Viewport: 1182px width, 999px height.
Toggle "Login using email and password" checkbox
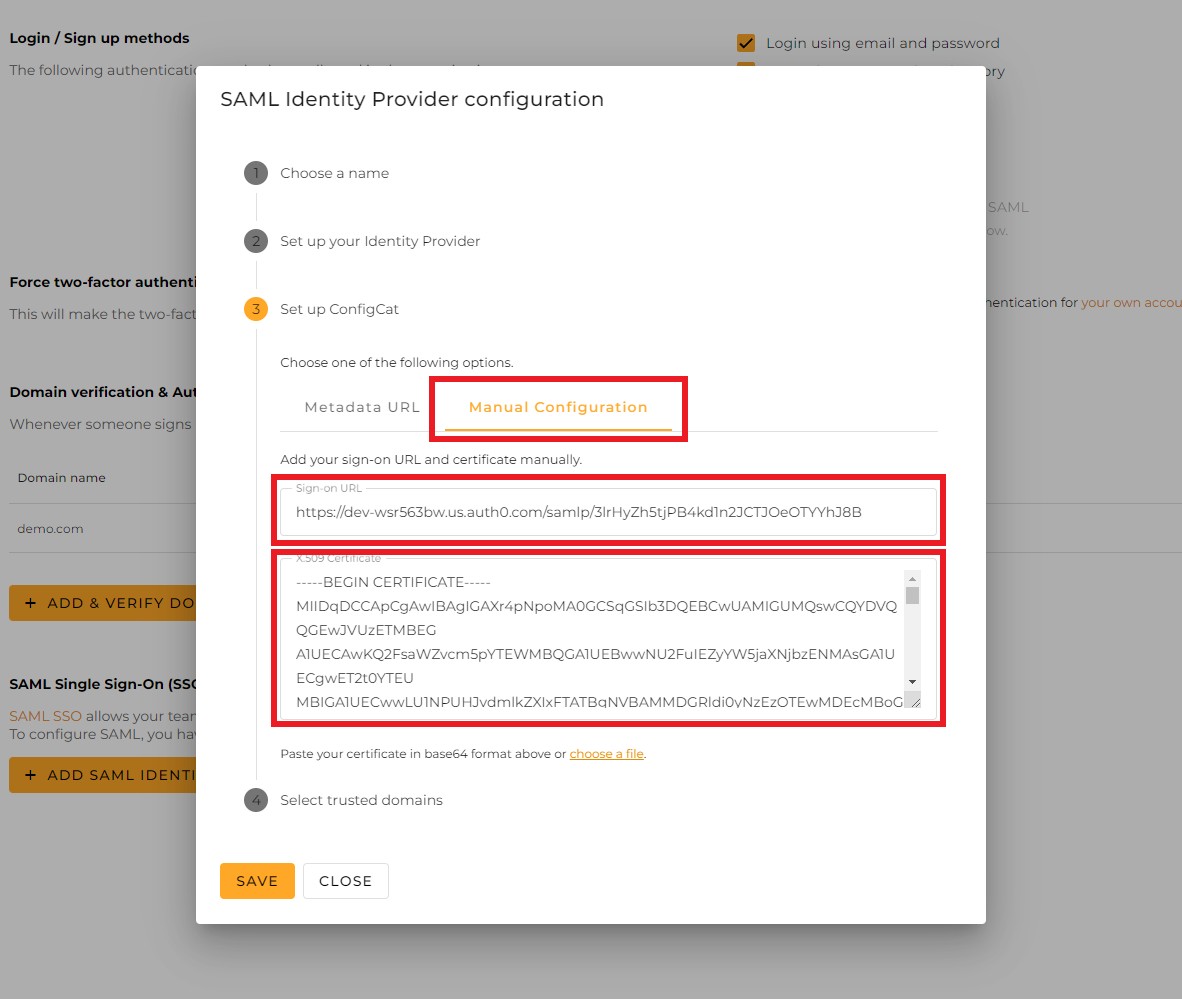745,43
